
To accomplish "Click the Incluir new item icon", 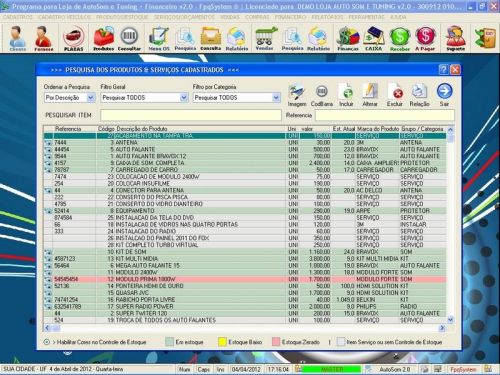I will click(346, 96).
